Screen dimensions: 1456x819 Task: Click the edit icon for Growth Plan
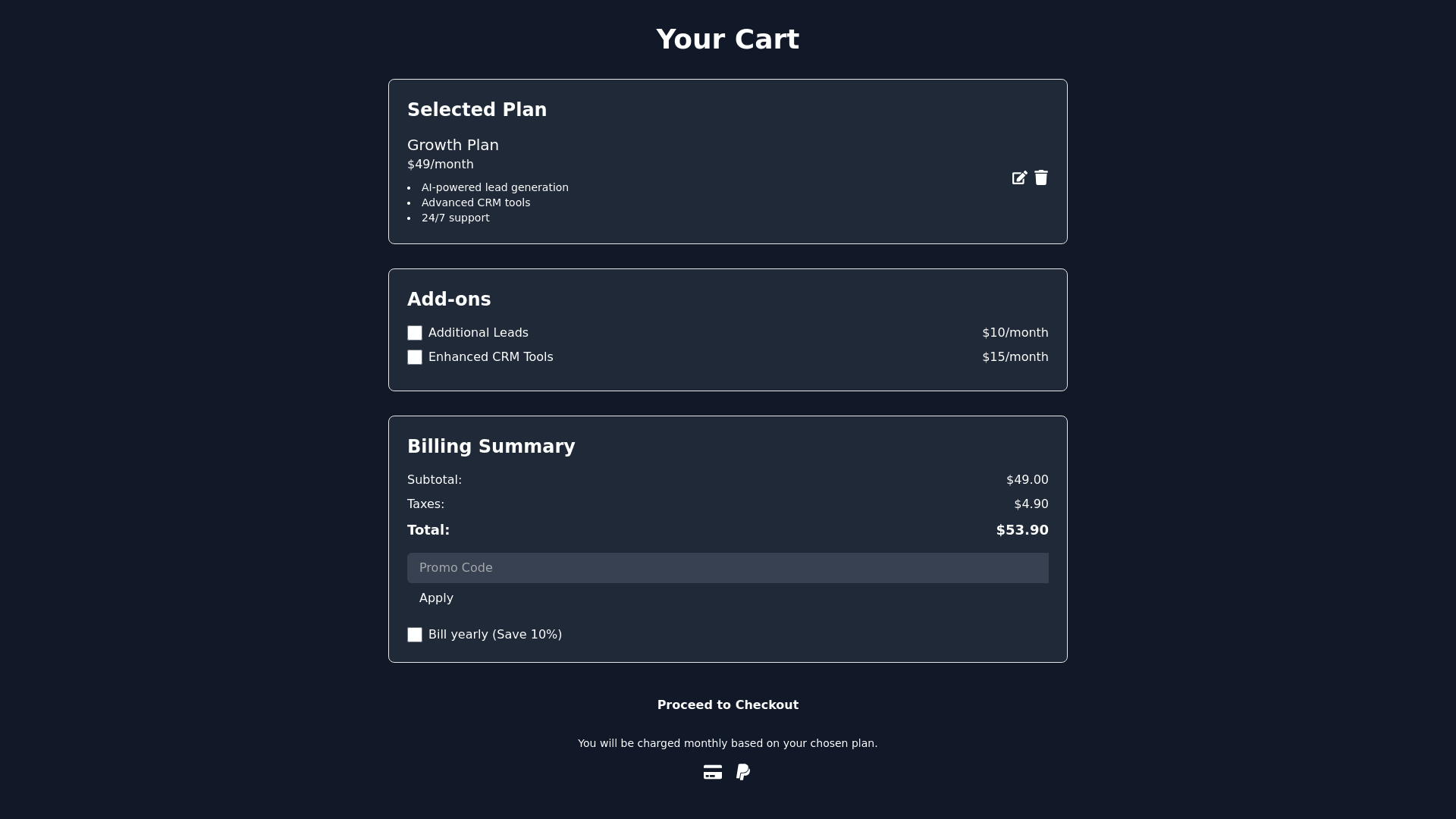[x=1019, y=177]
